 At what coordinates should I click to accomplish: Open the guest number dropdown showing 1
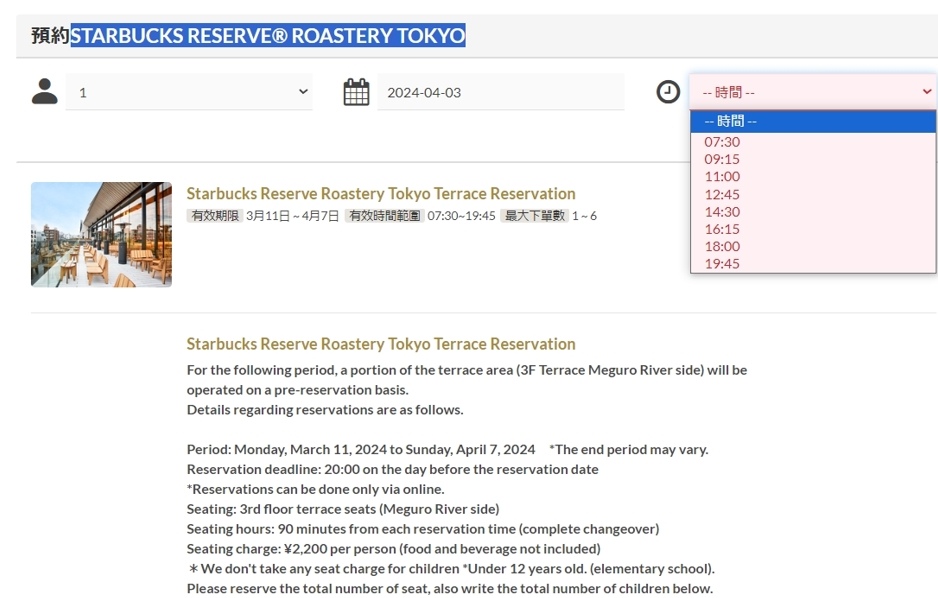[189, 92]
